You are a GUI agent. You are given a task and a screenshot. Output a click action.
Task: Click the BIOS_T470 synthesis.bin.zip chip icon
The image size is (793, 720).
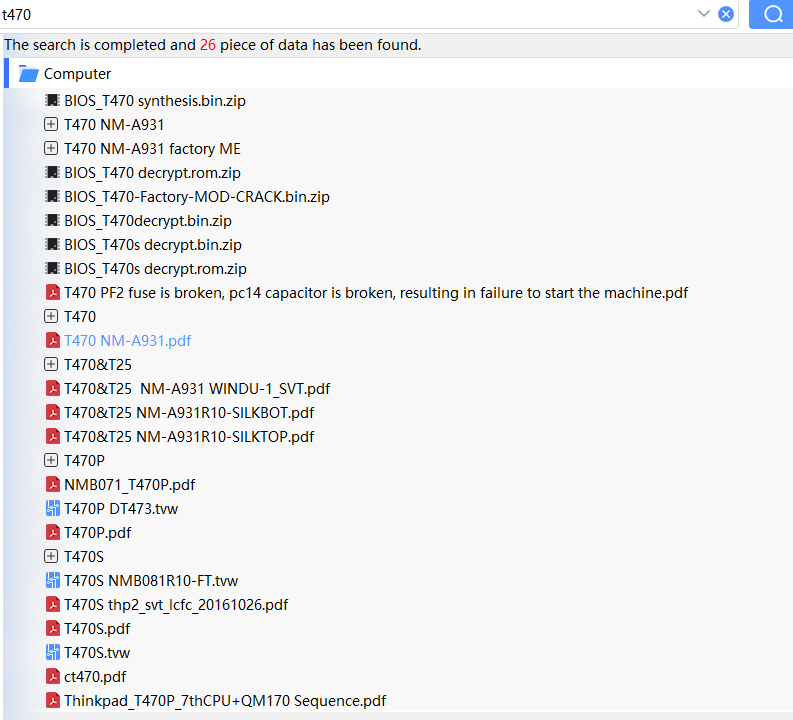53,101
